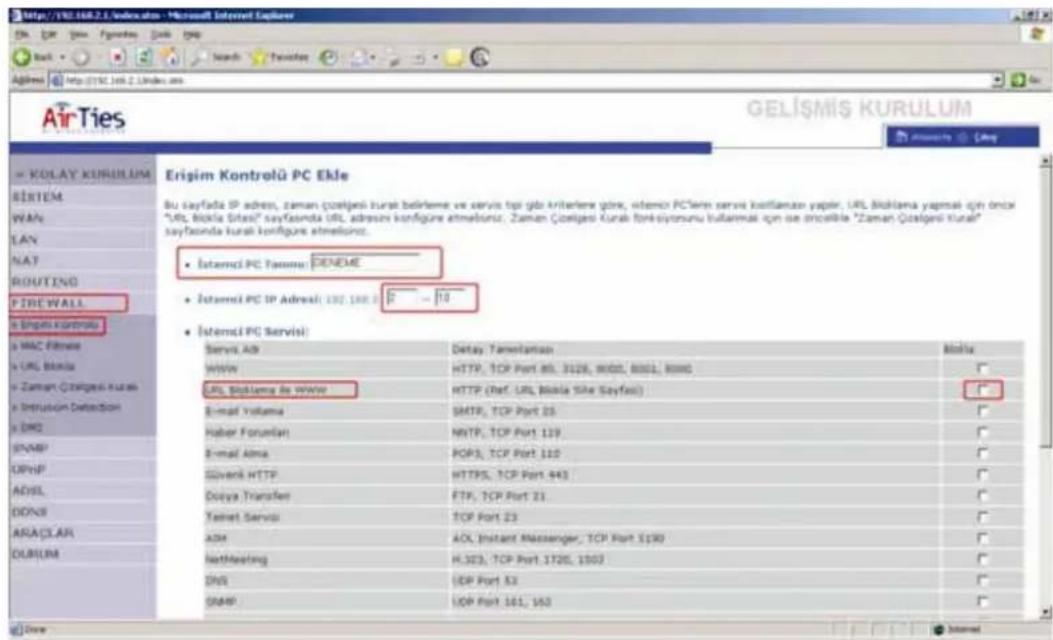Click the yellow folder toolbar icon
The image size is (1053, 640).
point(455,58)
